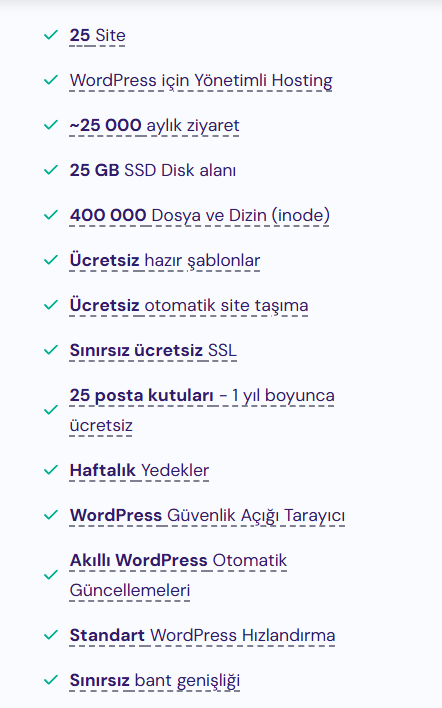442x708 pixels.
Task: Click the checkmark beside Akıllı WordPress Otomatik Güncellemeleri
Action: (x=51, y=575)
